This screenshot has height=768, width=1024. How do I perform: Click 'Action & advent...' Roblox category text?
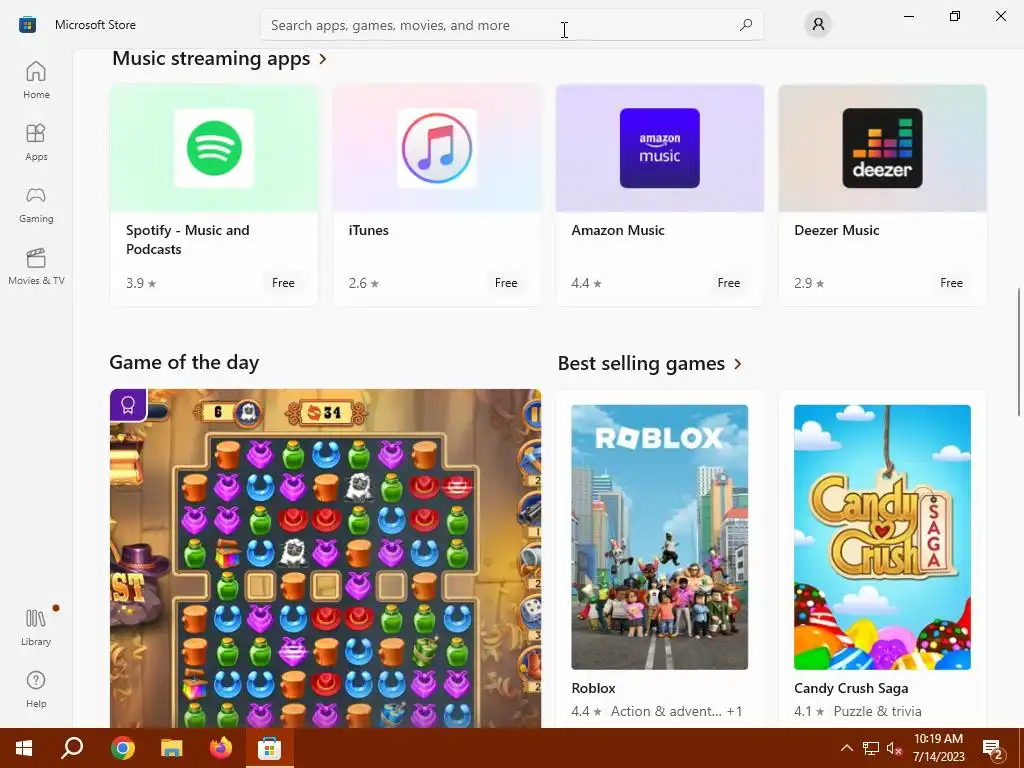pos(665,711)
